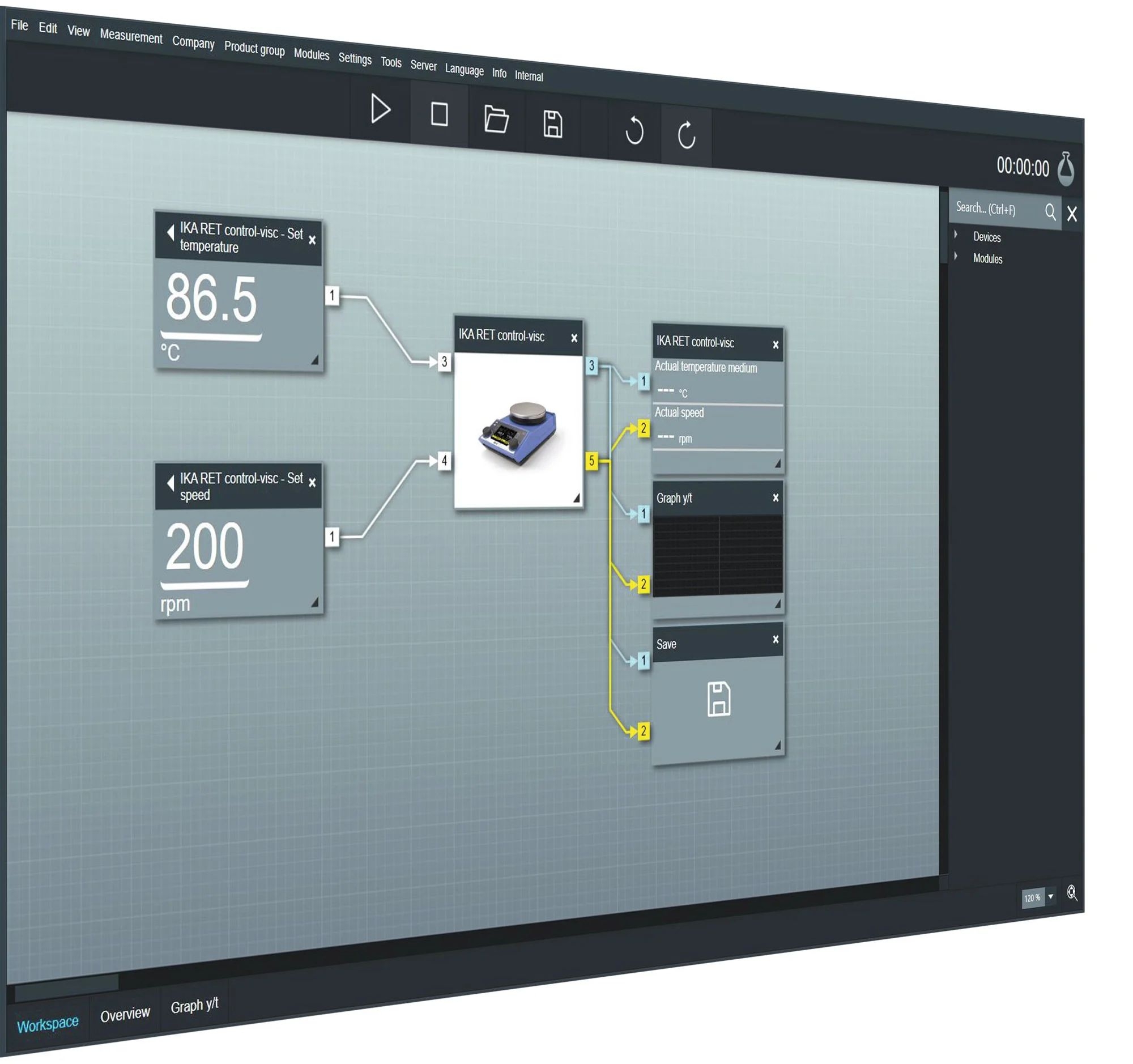Image resolution: width=1133 pixels, height=1064 pixels.
Task: Open the Settings menu
Action: click(355, 58)
